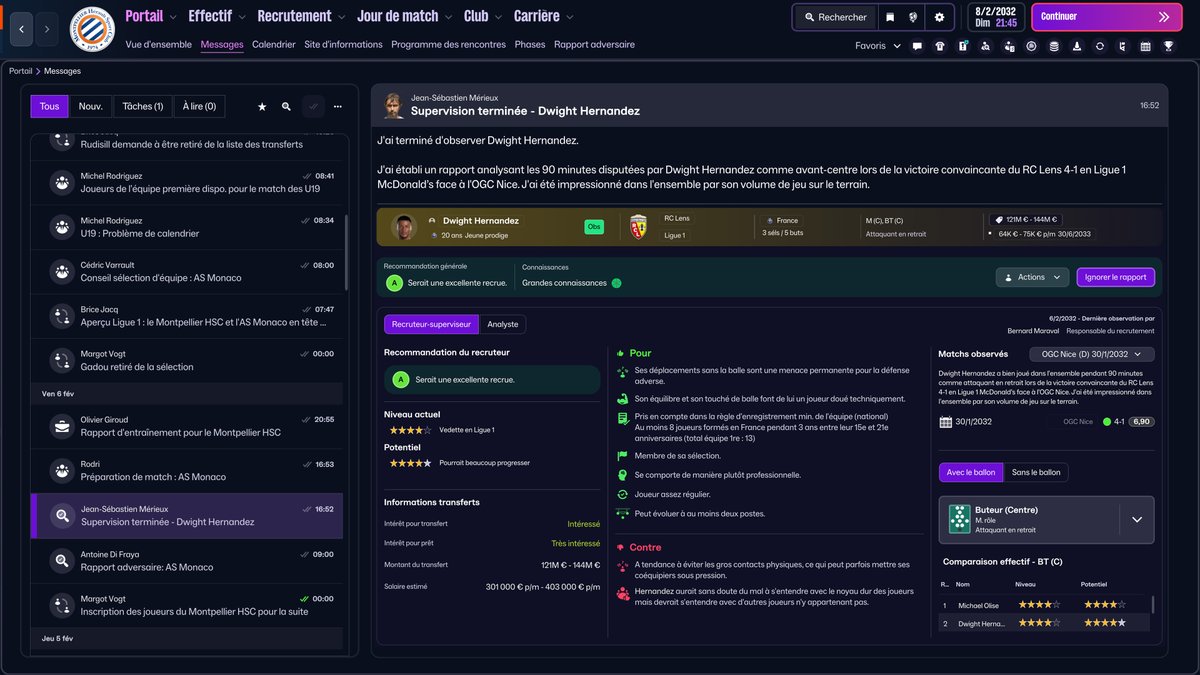The height and width of the screenshot is (675, 1200).
Task: Open the trophy shortcut icon
Action: (x=1169, y=46)
